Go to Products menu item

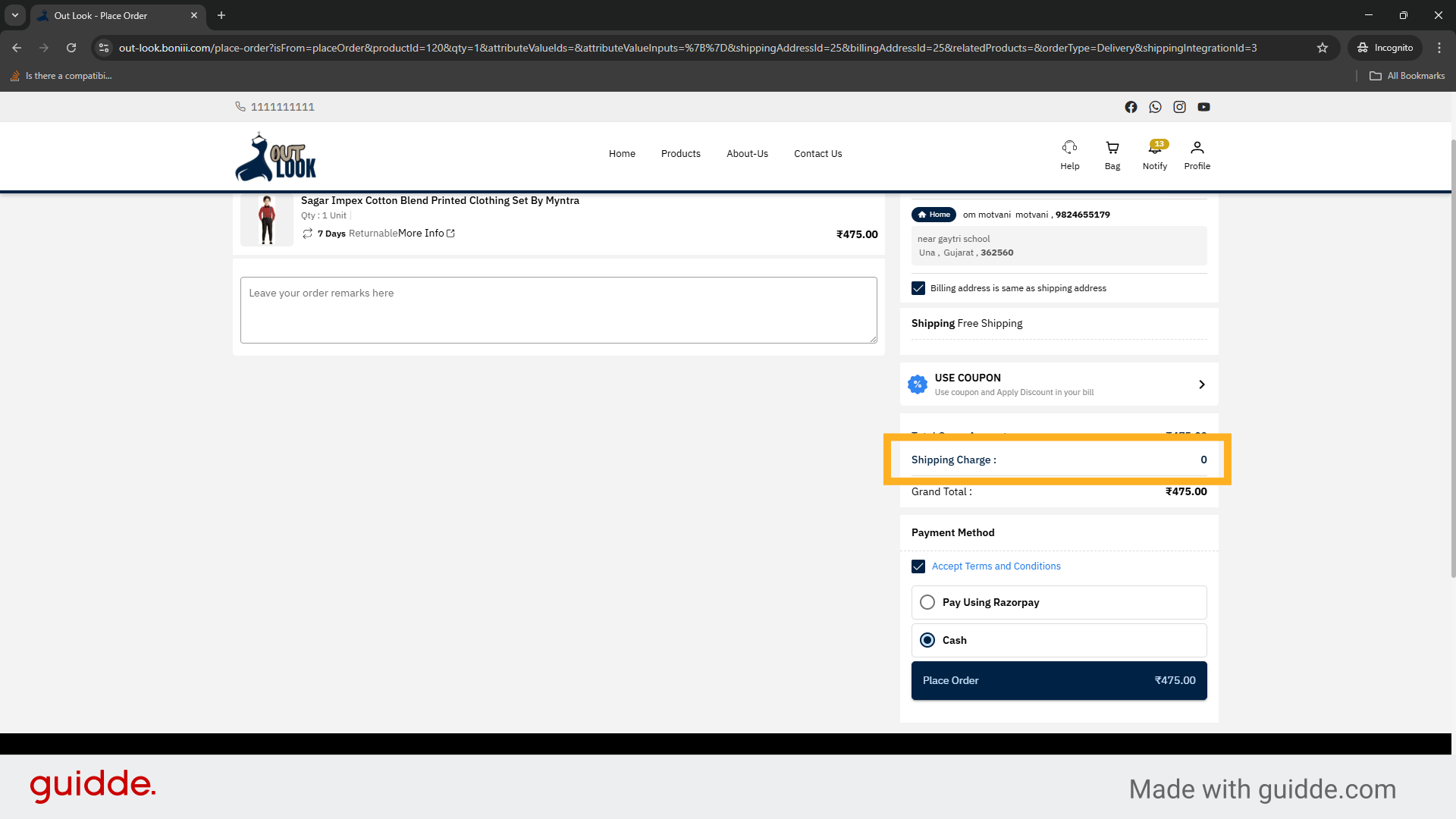[x=680, y=154]
